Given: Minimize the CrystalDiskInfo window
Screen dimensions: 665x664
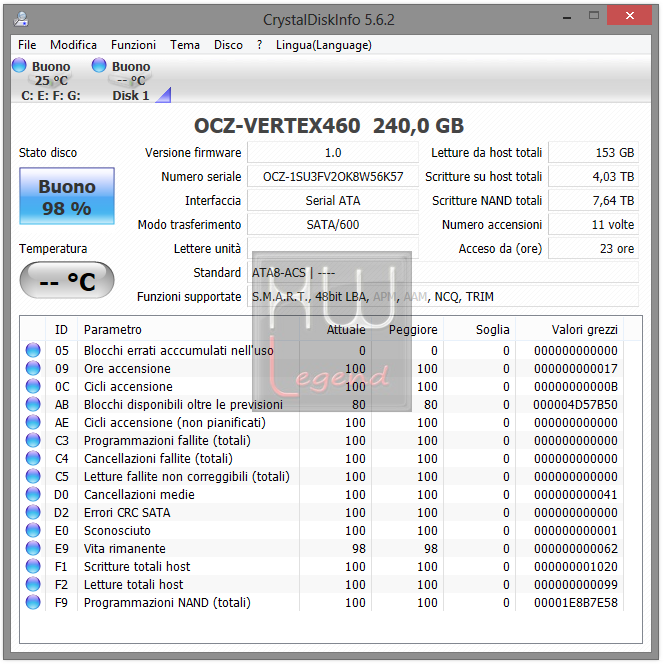Looking at the screenshot, I should (567, 17).
